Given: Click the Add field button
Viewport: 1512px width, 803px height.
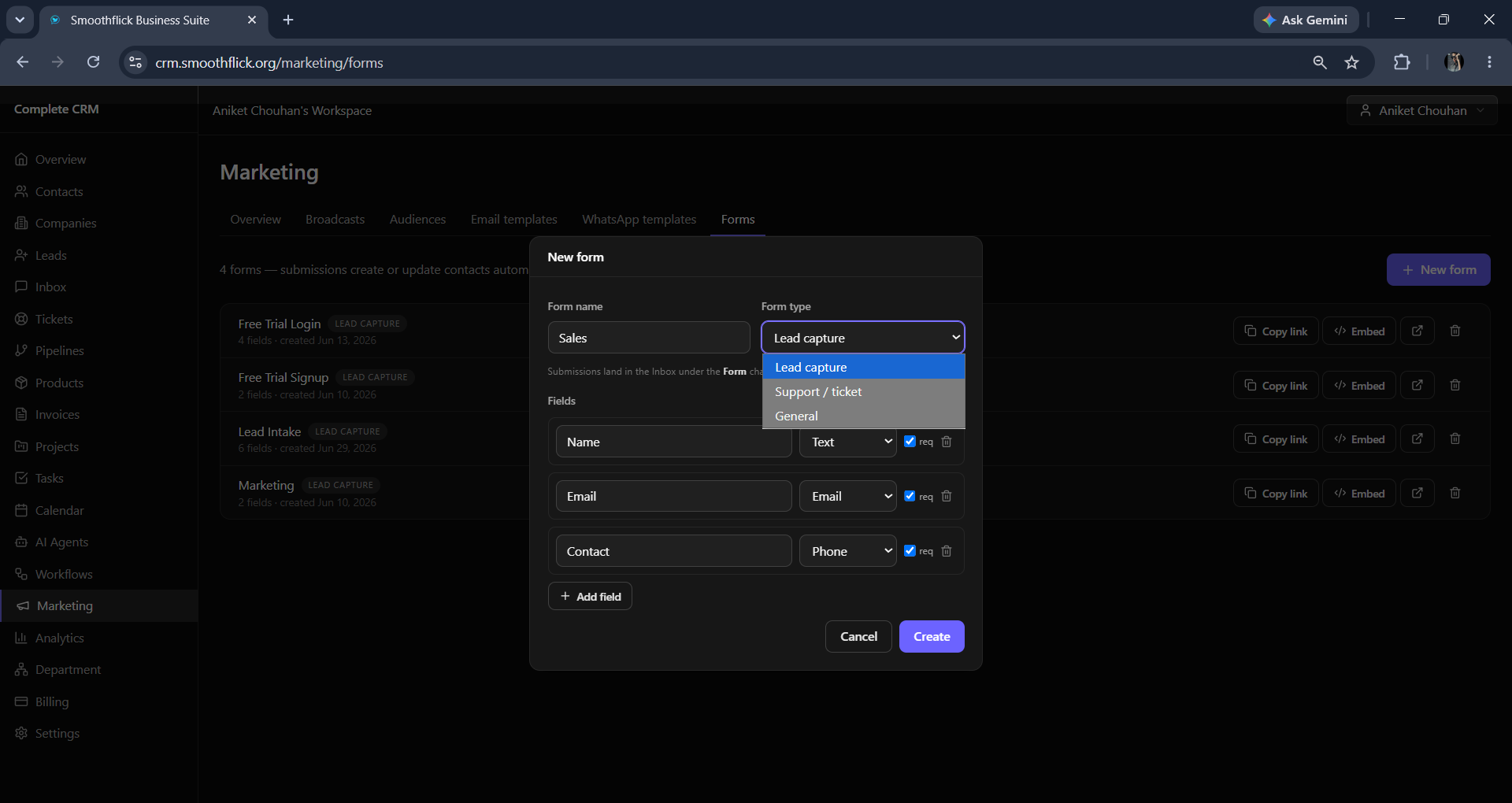Looking at the screenshot, I should coord(590,596).
